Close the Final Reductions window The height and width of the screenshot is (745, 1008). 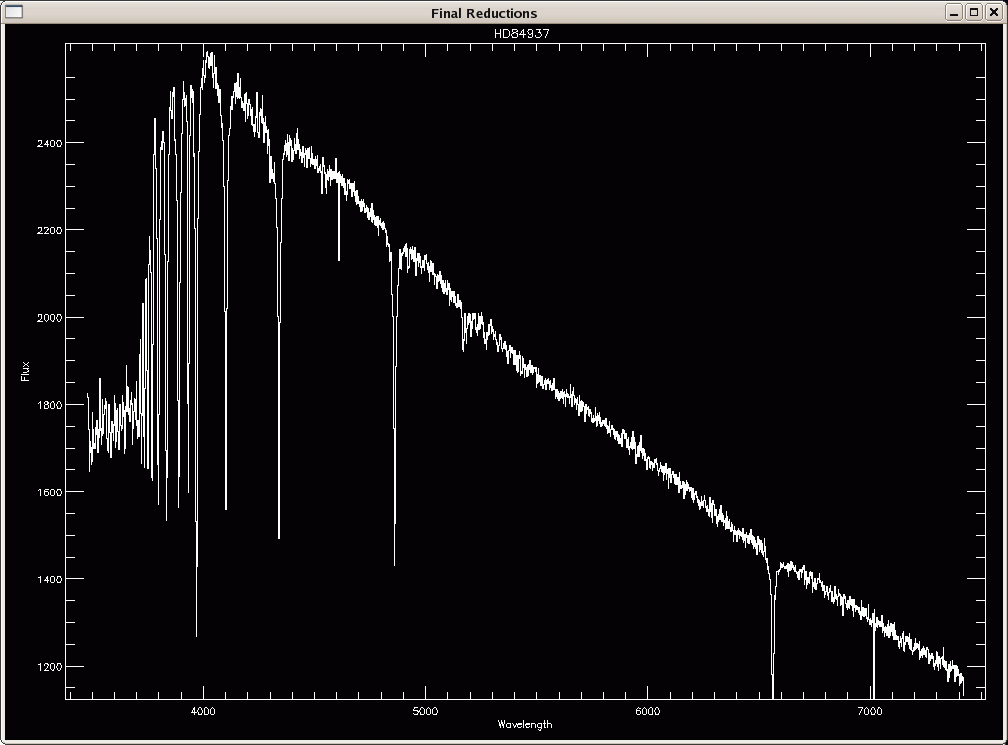tap(993, 12)
